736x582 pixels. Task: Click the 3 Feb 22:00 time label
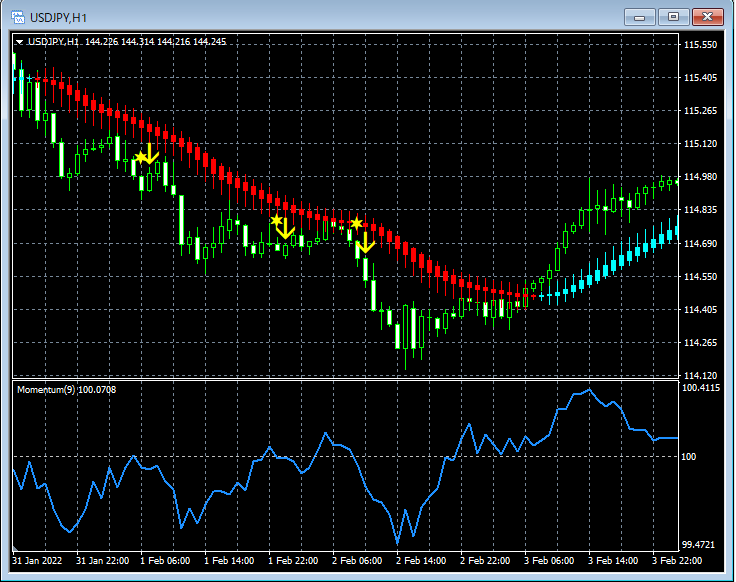point(677,561)
